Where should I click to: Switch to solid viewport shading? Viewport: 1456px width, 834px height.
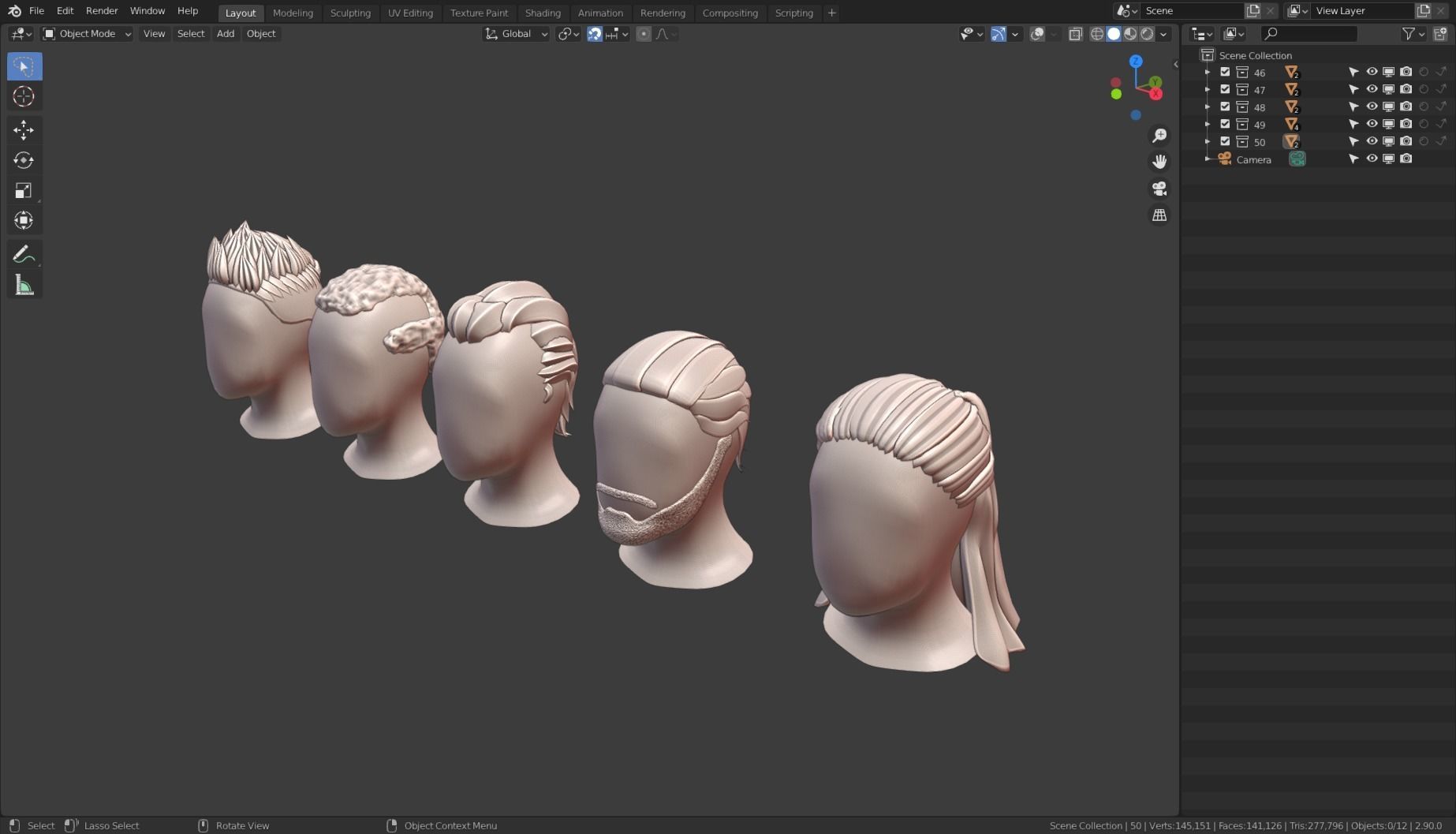[1114, 34]
